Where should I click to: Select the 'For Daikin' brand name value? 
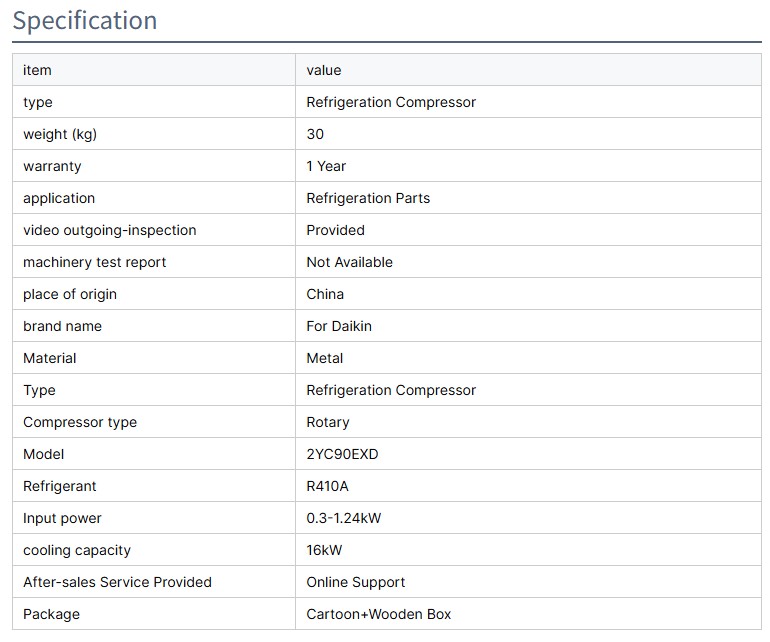pyautogui.click(x=339, y=326)
